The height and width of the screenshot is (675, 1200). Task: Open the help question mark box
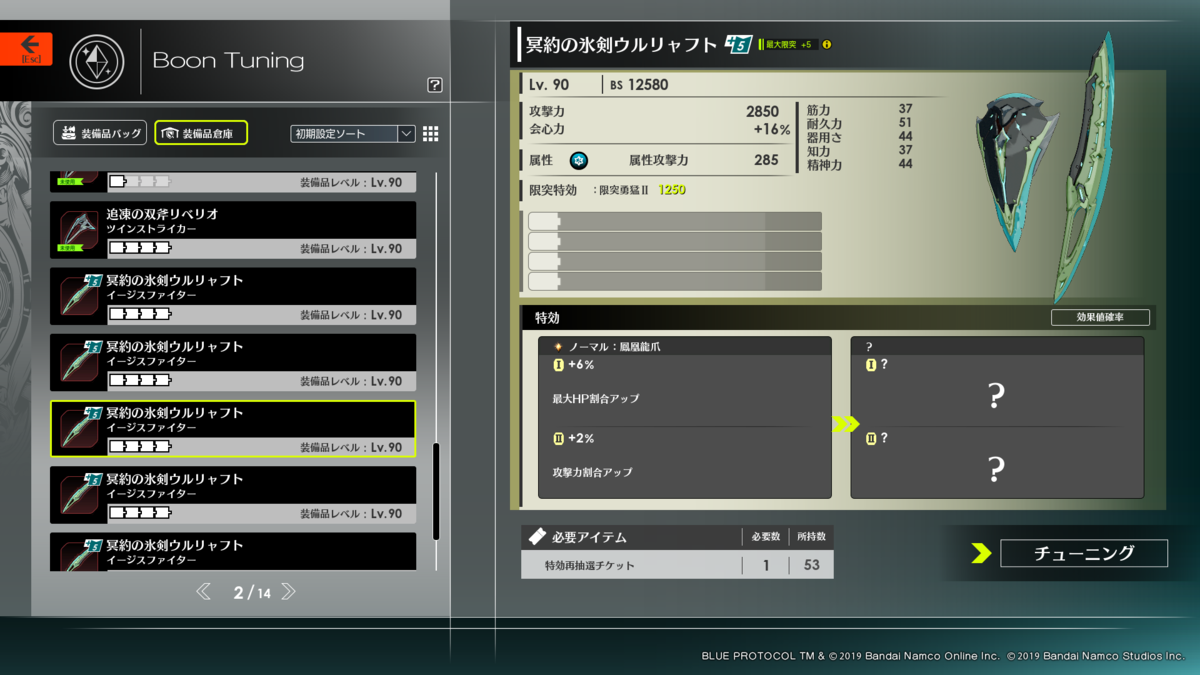(x=434, y=86)
